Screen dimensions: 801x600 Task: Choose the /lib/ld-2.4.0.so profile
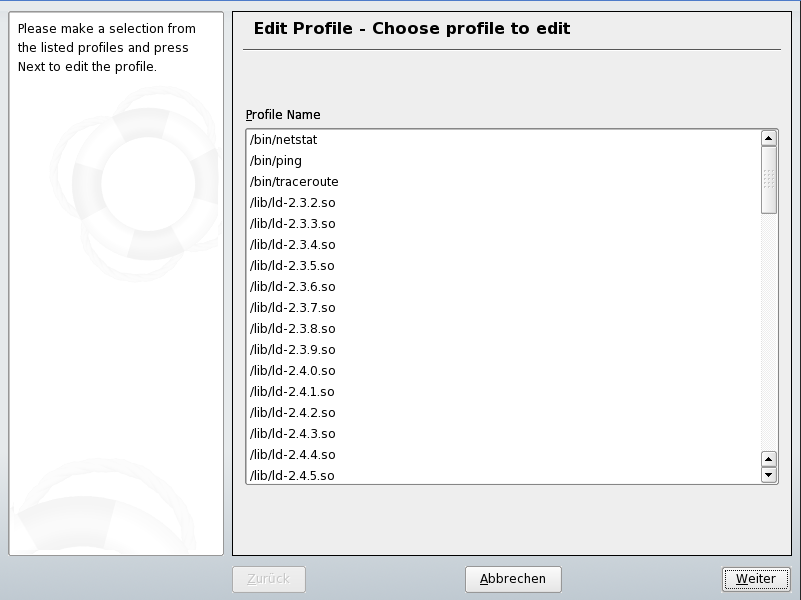293,370
